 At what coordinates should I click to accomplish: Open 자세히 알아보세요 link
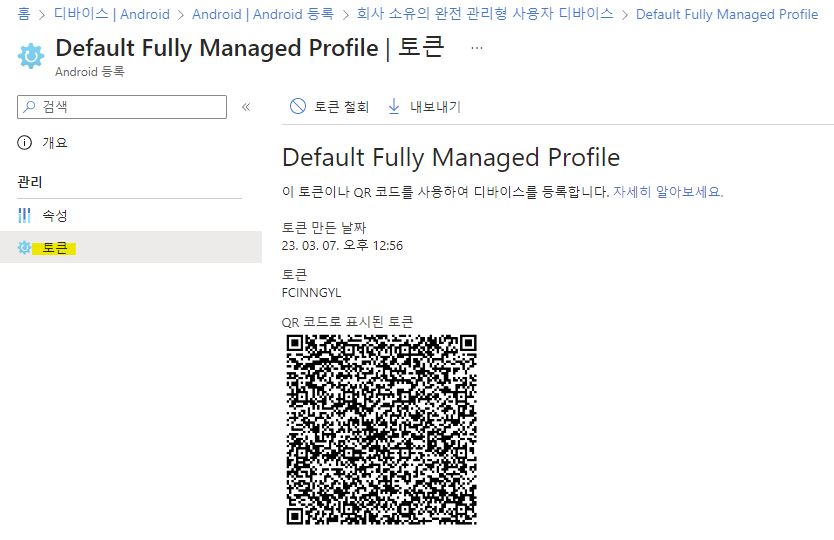point(668,192)
